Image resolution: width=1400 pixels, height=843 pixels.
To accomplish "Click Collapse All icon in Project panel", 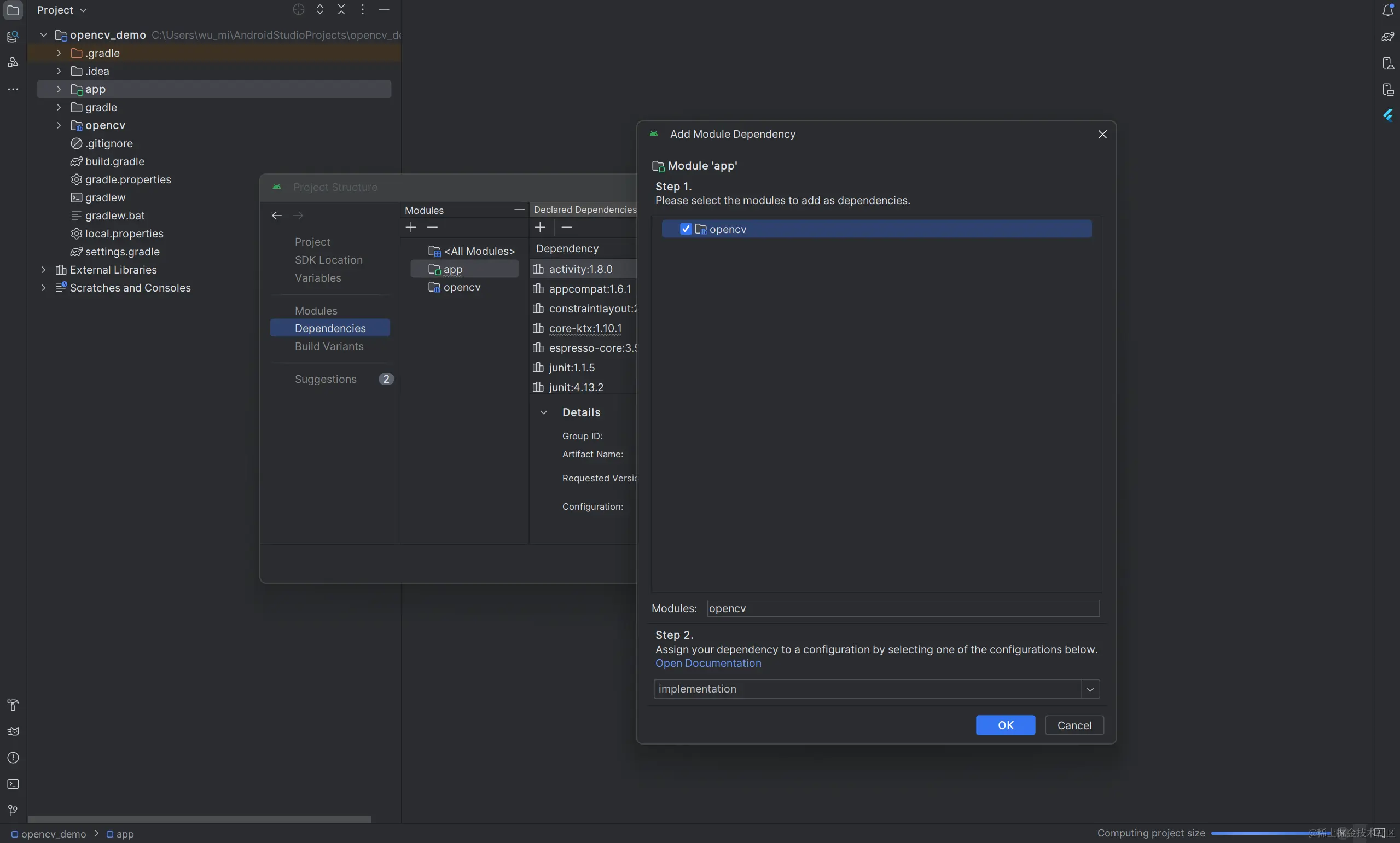I will click(341, 10).
